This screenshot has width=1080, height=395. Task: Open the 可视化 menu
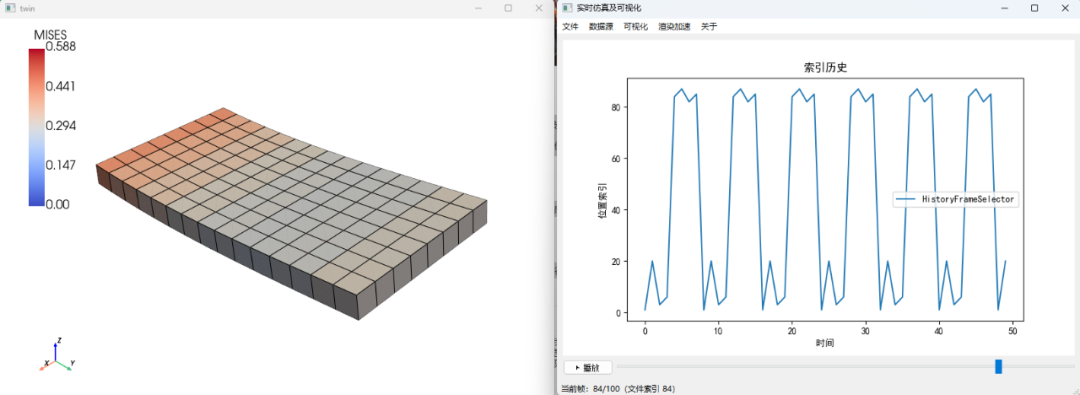click(x=635, y=27)
